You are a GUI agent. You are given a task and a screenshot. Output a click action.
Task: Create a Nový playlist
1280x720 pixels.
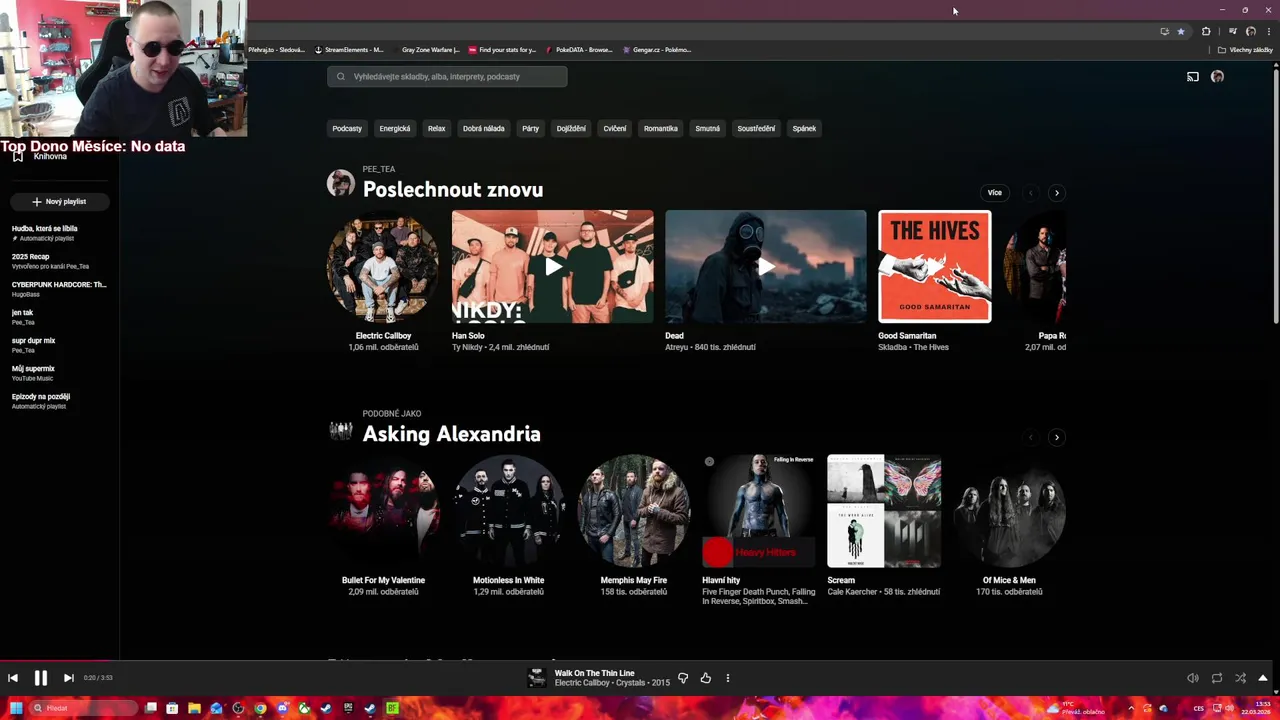click(59, 201)
